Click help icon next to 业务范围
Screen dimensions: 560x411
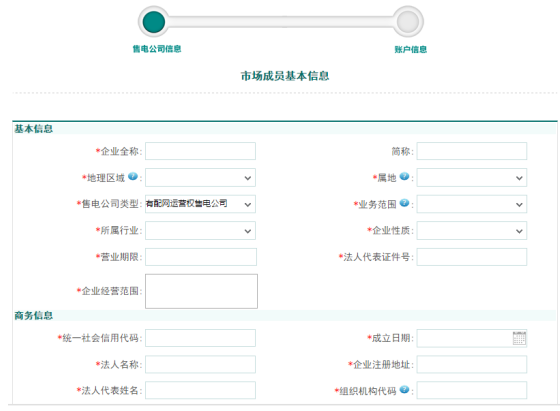pyautogui.click(x=404, y=203)
